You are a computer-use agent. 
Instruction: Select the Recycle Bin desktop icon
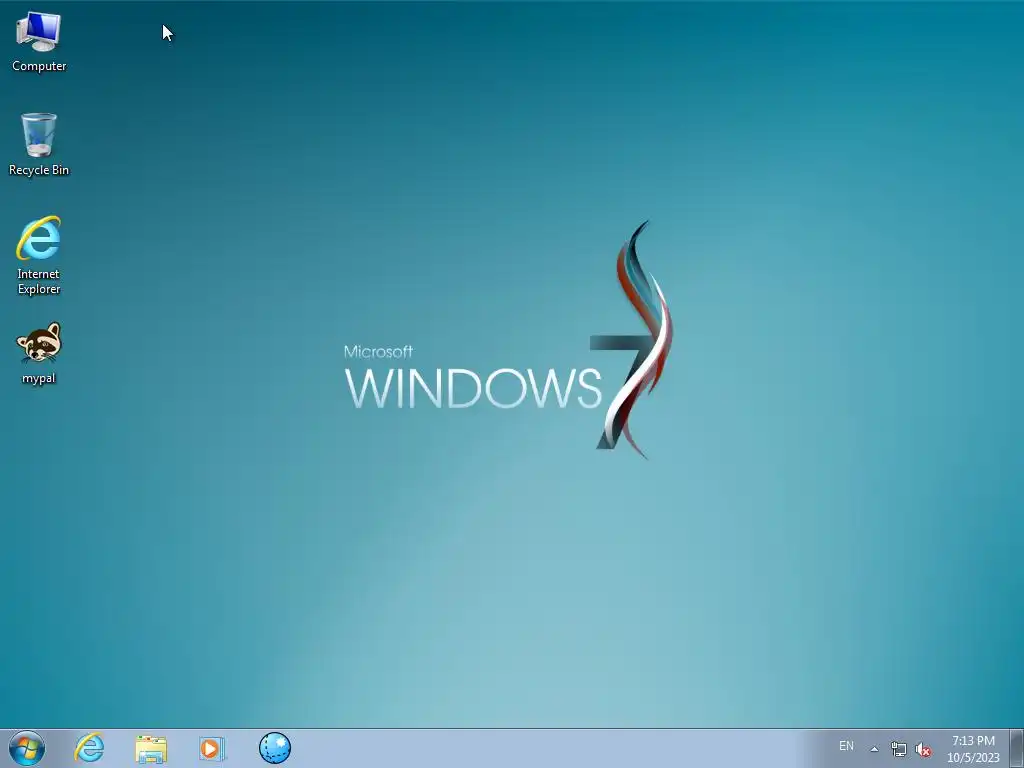[39, 145]
